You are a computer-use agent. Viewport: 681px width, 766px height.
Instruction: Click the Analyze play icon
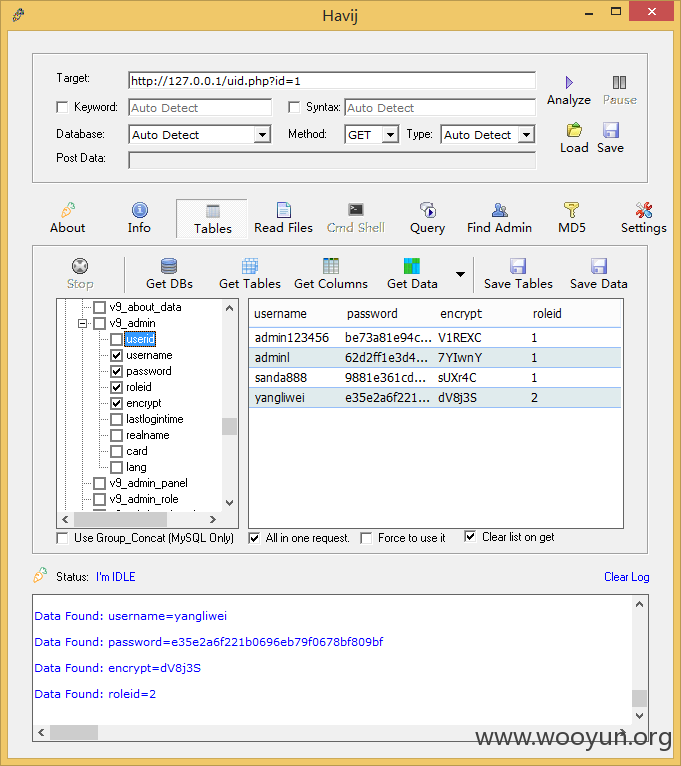(x=569, y=82)
